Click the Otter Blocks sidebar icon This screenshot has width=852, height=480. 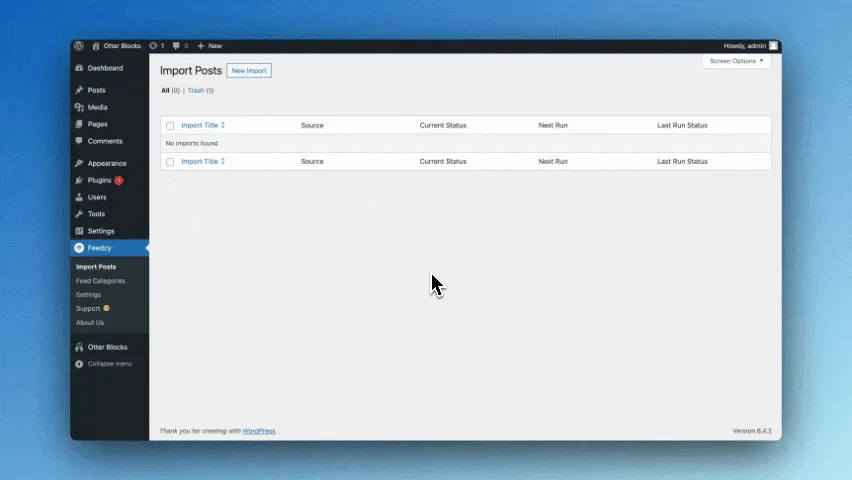pyautogui.click(x=79, y=347)
